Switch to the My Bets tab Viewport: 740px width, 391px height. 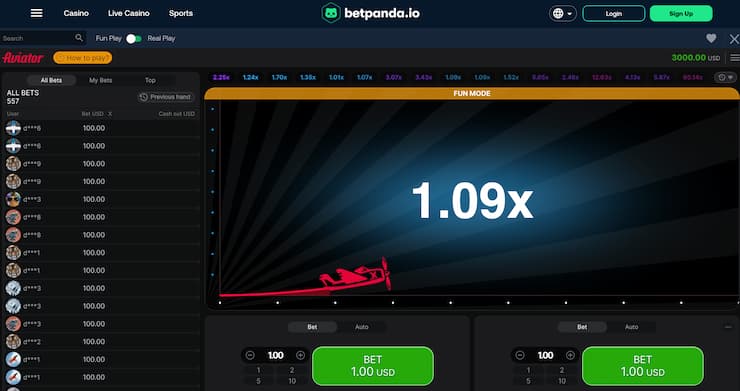(101, 80)
